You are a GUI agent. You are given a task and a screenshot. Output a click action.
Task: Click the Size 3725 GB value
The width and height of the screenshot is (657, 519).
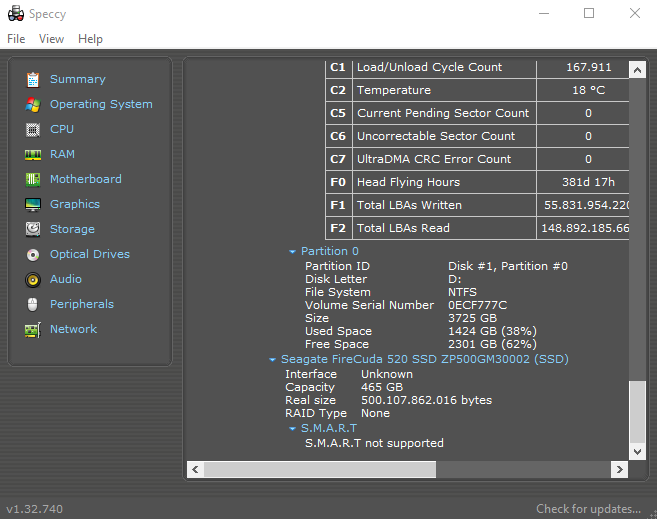[x=472, y=318]
